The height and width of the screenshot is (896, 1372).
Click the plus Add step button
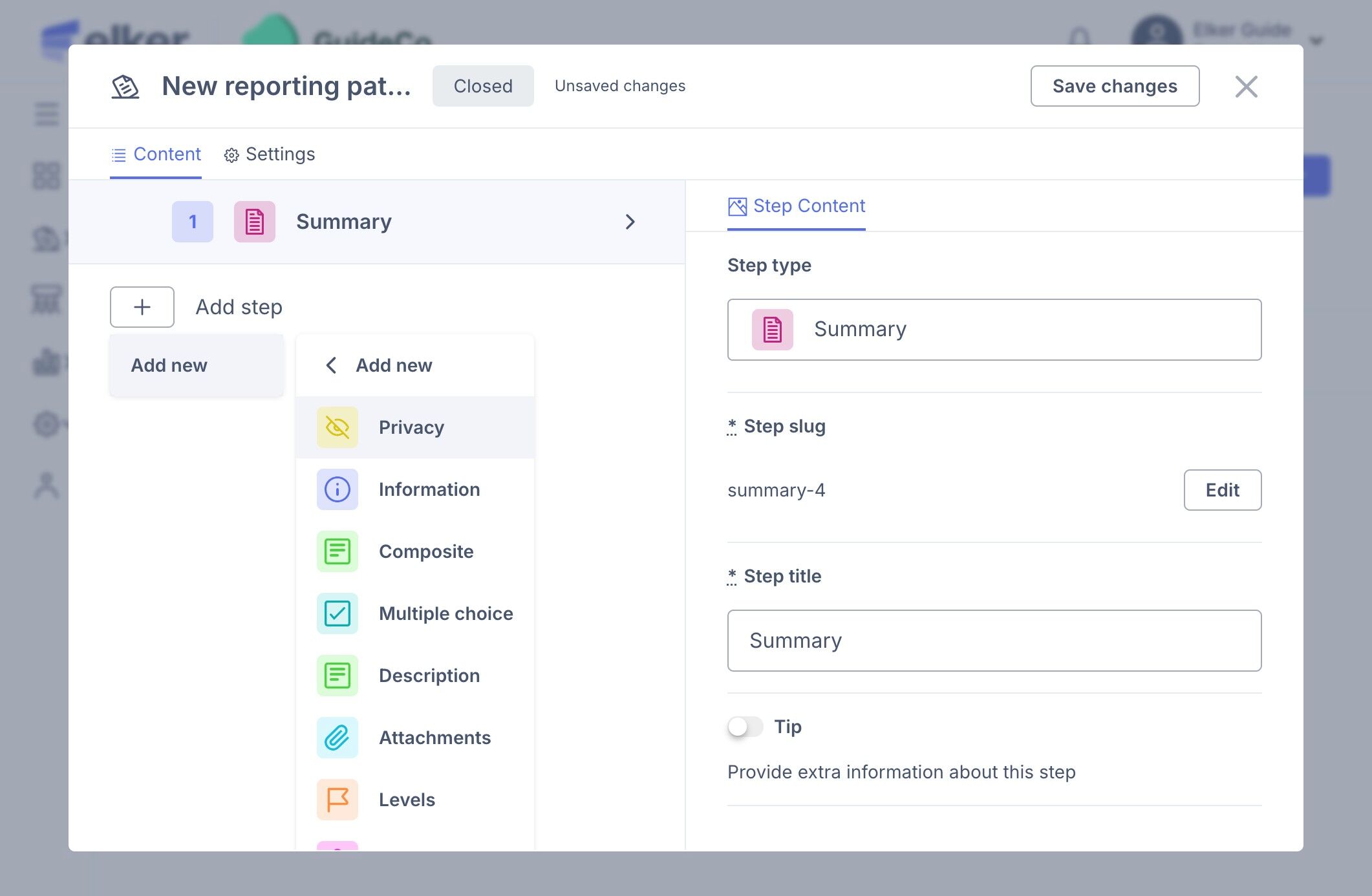pos(142,307)
